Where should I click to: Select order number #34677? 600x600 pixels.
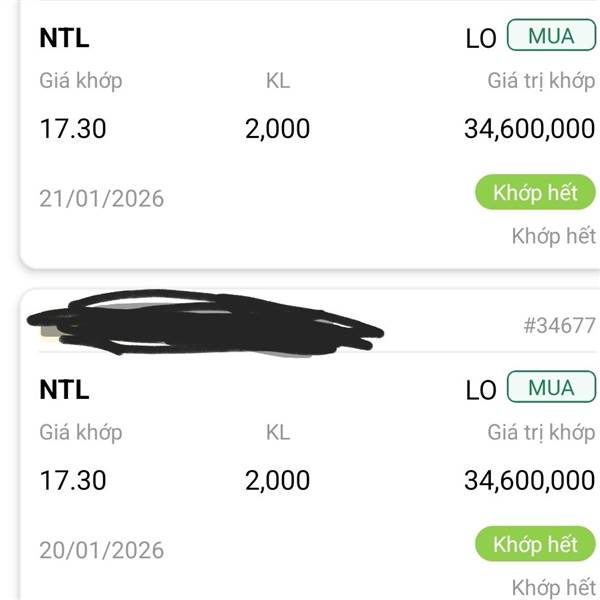[x=559, y=325]
